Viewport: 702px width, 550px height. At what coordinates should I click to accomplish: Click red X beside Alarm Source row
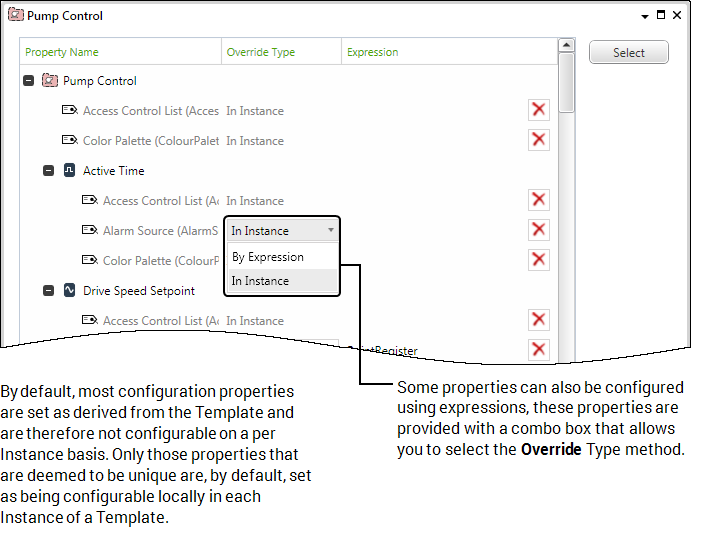point(539,230)
